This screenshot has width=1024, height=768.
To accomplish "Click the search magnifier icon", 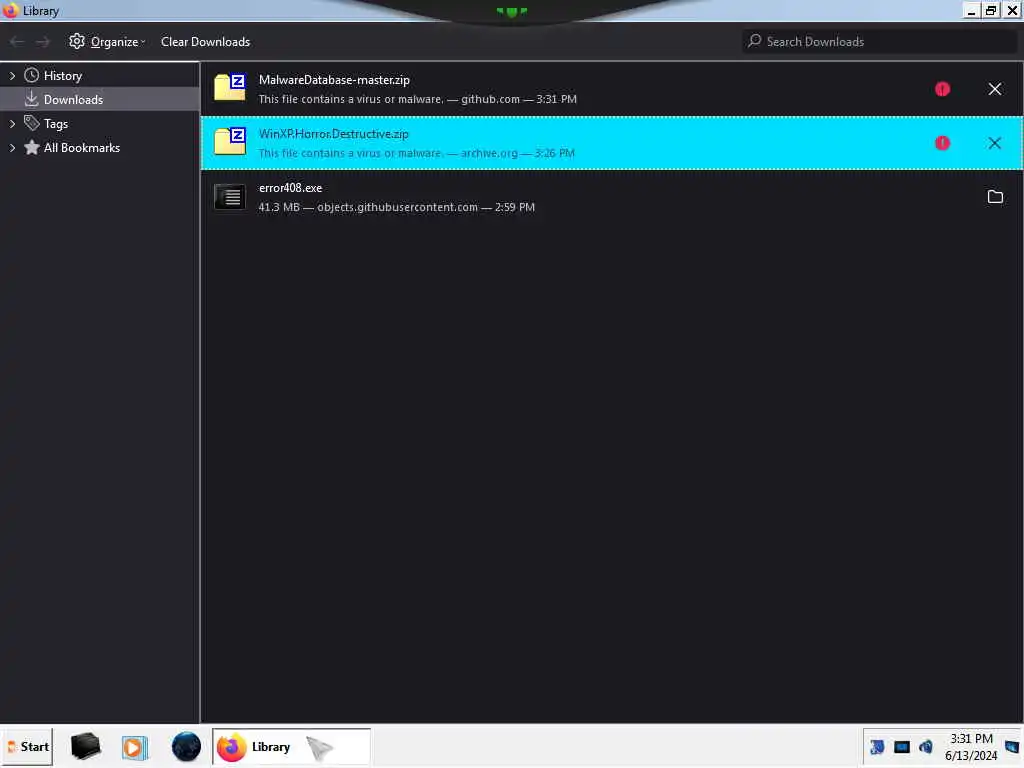I will click(755, 40).
